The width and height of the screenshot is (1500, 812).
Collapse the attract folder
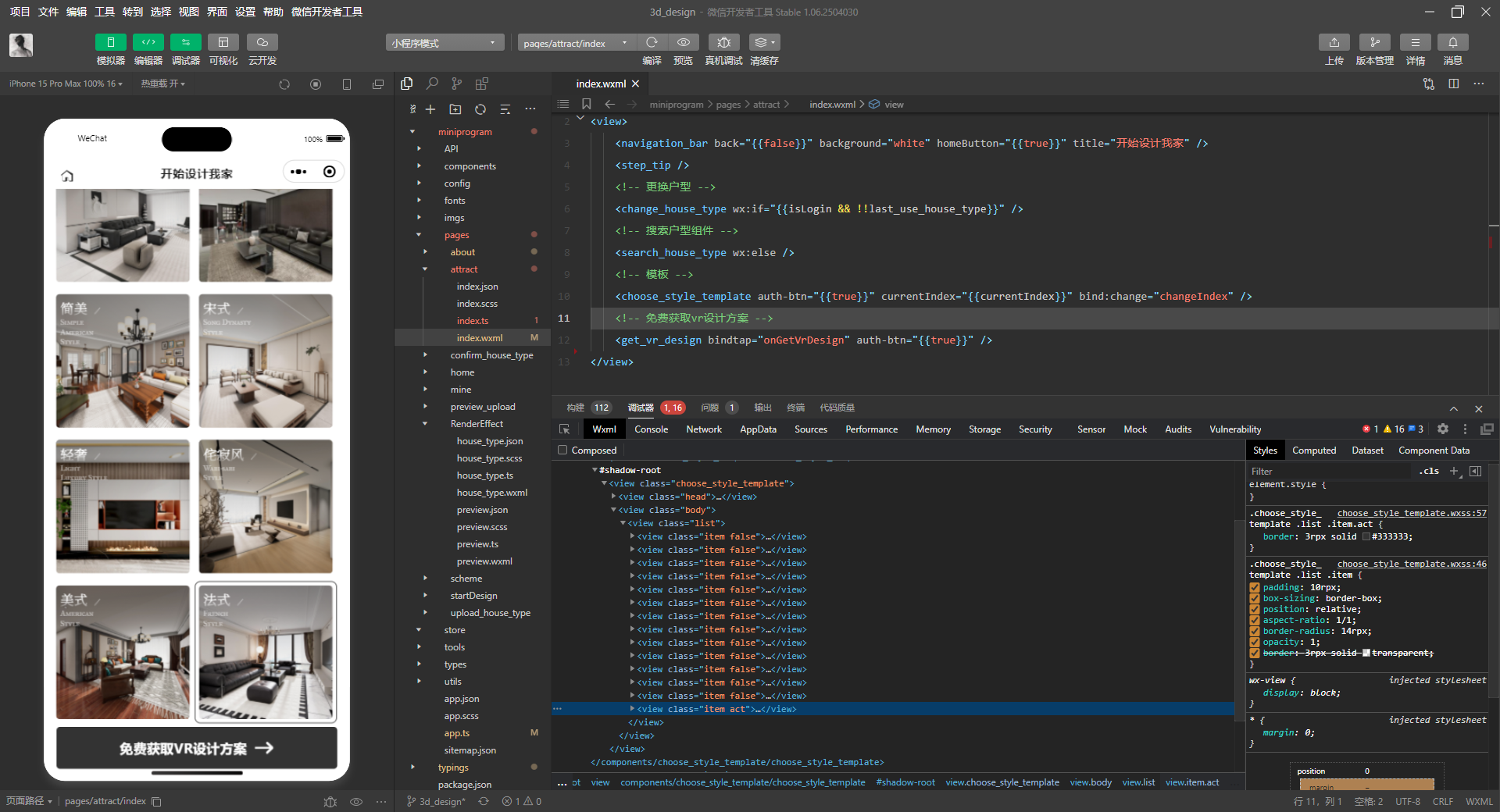click(x=425, y=269)
